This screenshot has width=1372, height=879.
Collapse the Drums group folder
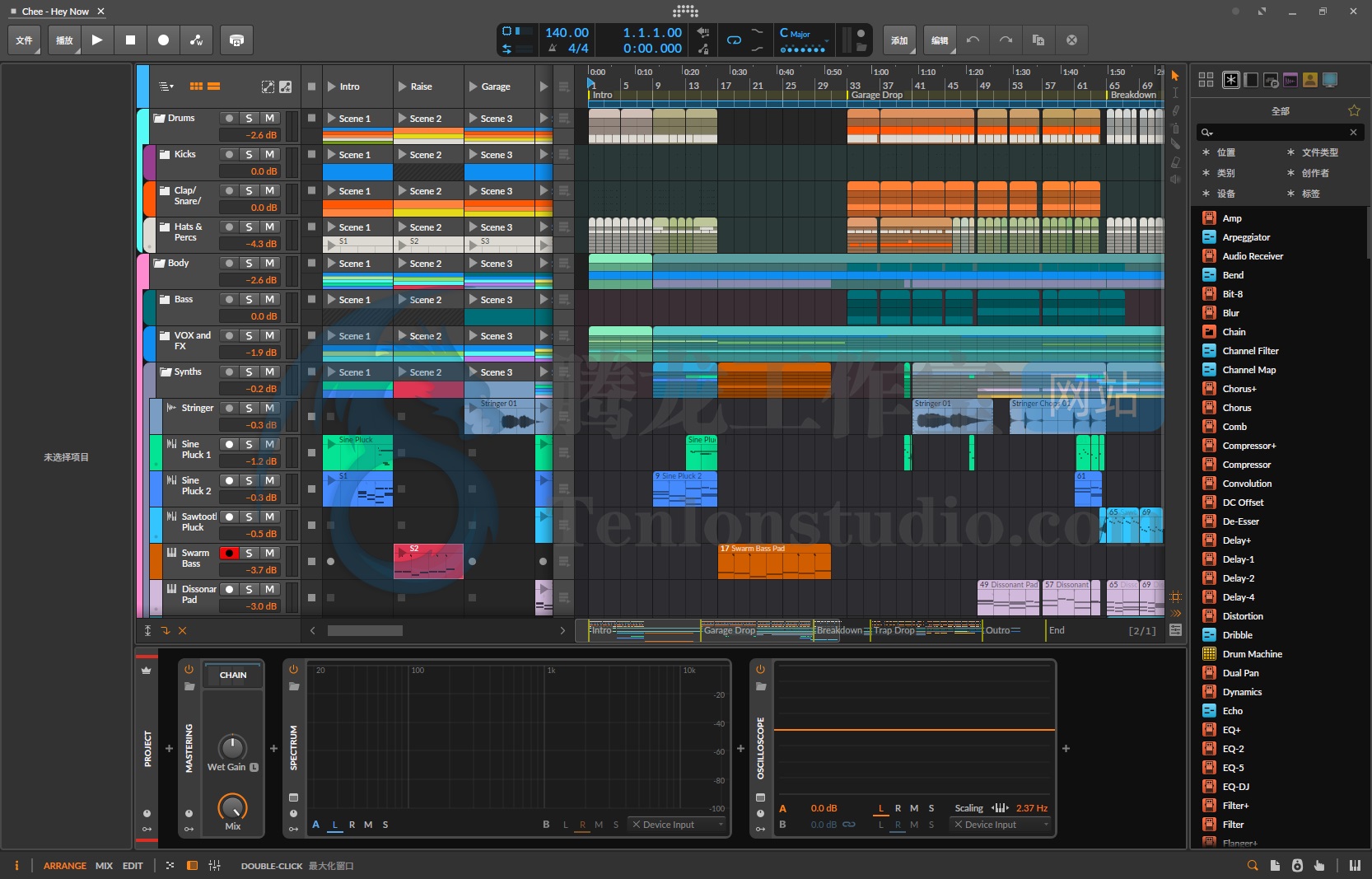tap(158, 118)
